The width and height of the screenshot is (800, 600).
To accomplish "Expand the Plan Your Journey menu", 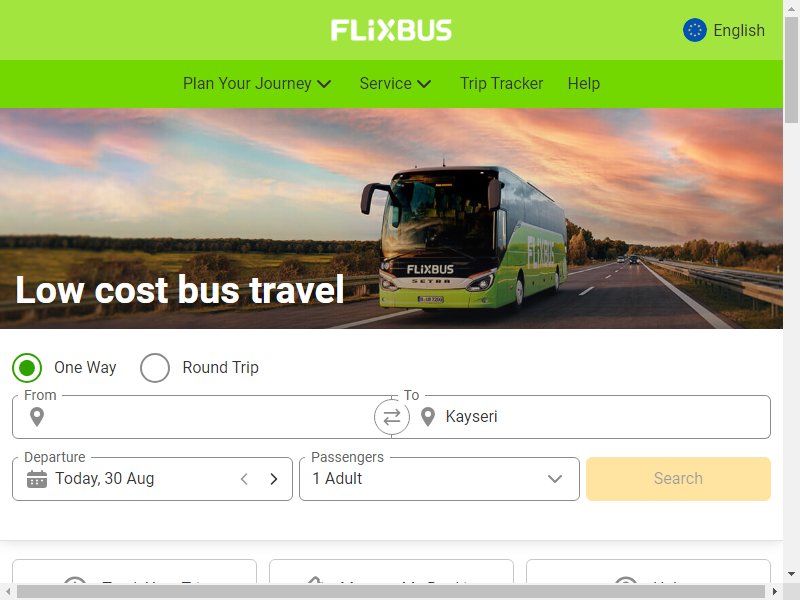I will pos(257,83).
